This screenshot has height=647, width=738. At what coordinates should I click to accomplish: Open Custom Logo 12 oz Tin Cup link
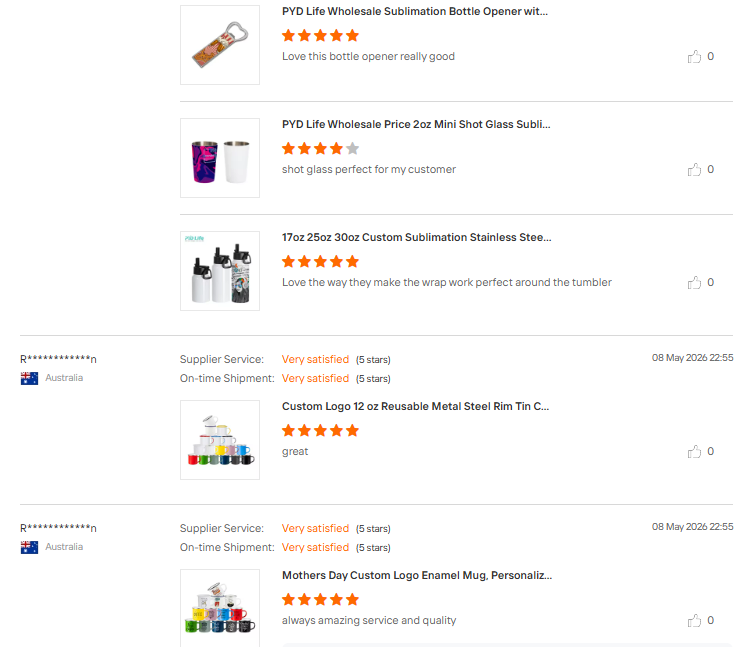click(x=416, y=406)
